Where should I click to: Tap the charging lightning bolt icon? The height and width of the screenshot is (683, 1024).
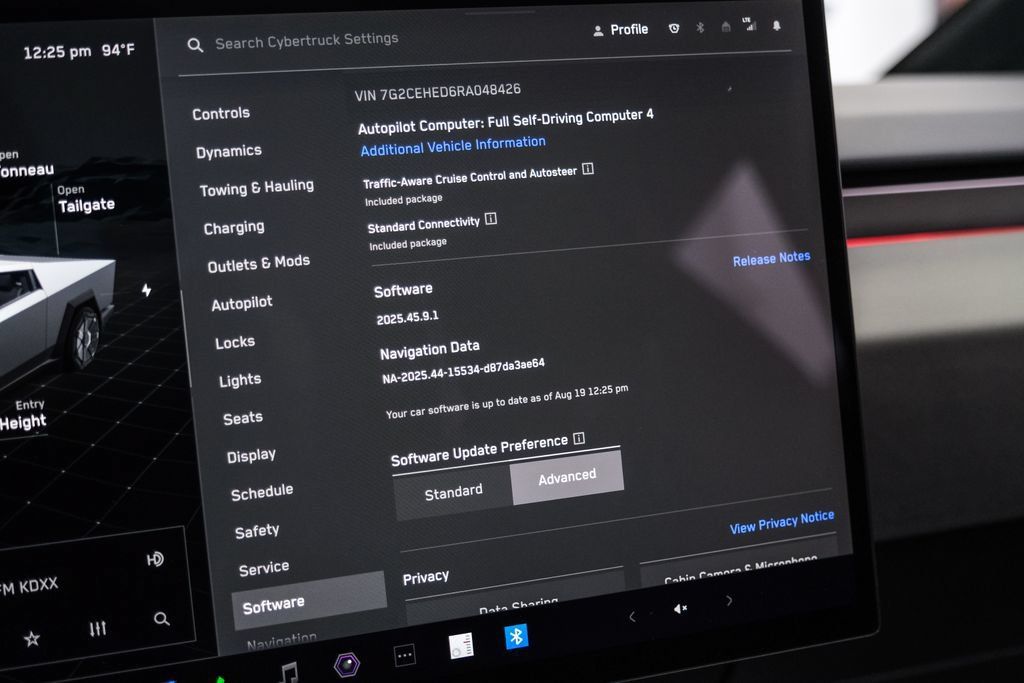pyautogui.click(x=146, y=290)
